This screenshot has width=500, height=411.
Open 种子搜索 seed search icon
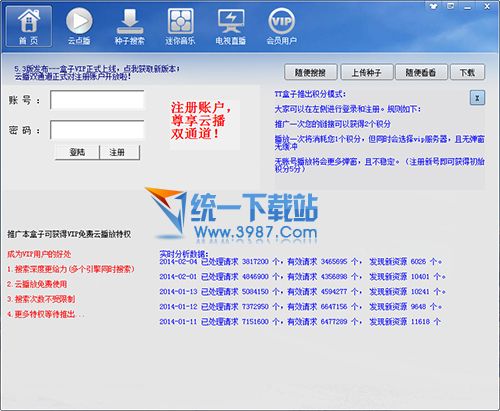[x=130, y=26]
